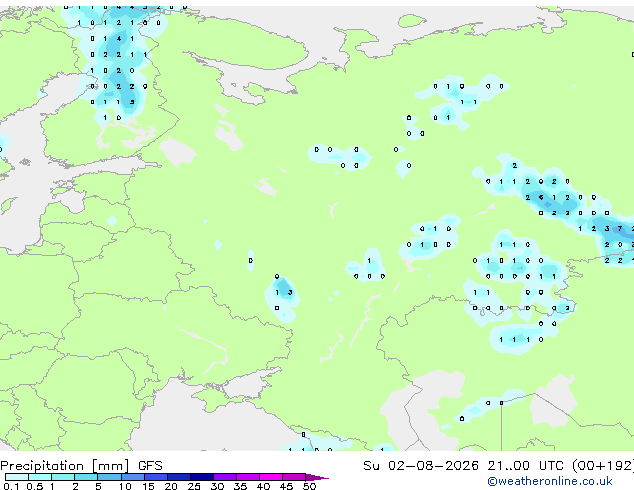The image size is (634, 490).
Task: Open the weatheronline.co.uk copyright link
Action: click(550, 481)
